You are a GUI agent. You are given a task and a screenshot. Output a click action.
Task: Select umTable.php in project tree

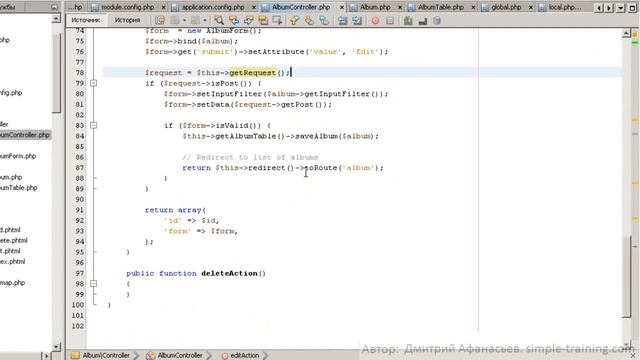[18, 188]
